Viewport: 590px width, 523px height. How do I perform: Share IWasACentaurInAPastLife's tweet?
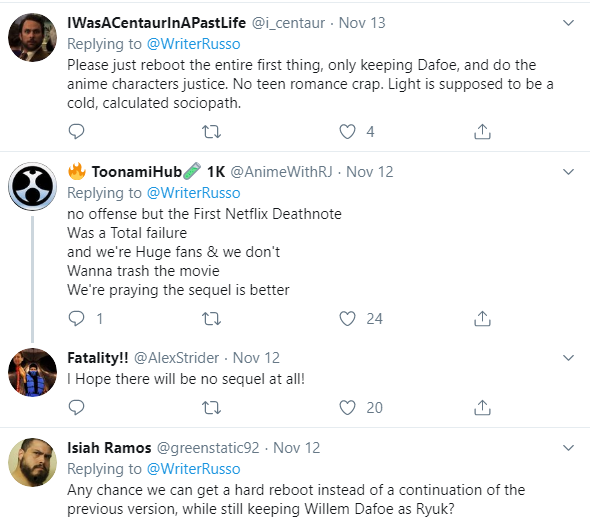click(482, 132)
